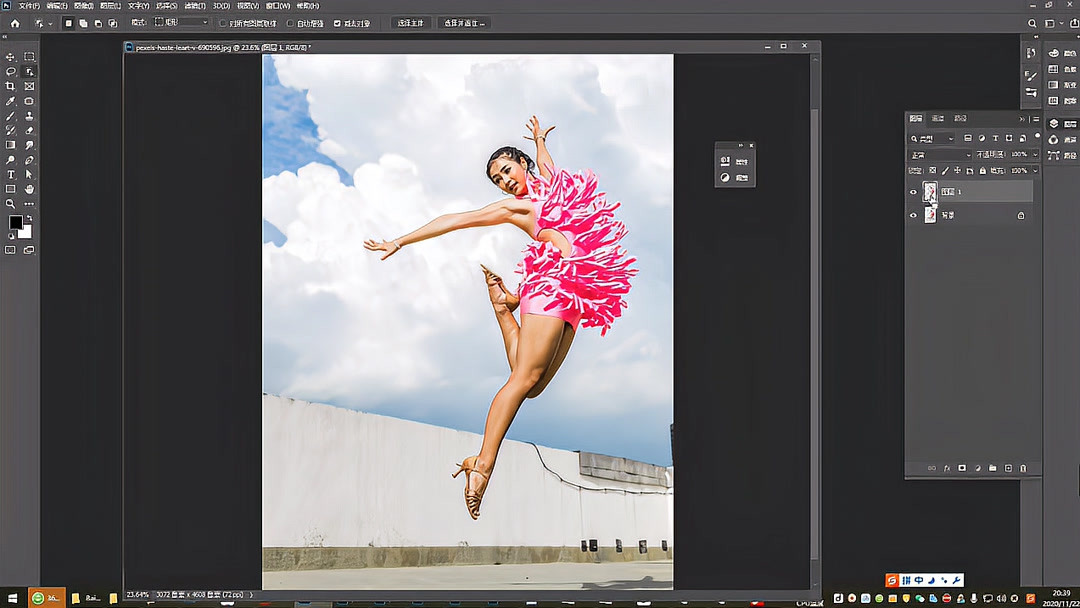Image resolution: width=1080 pixels, height=608 pixels.
Task: Choose the Crop tool
Action: (x=11, y=86)
